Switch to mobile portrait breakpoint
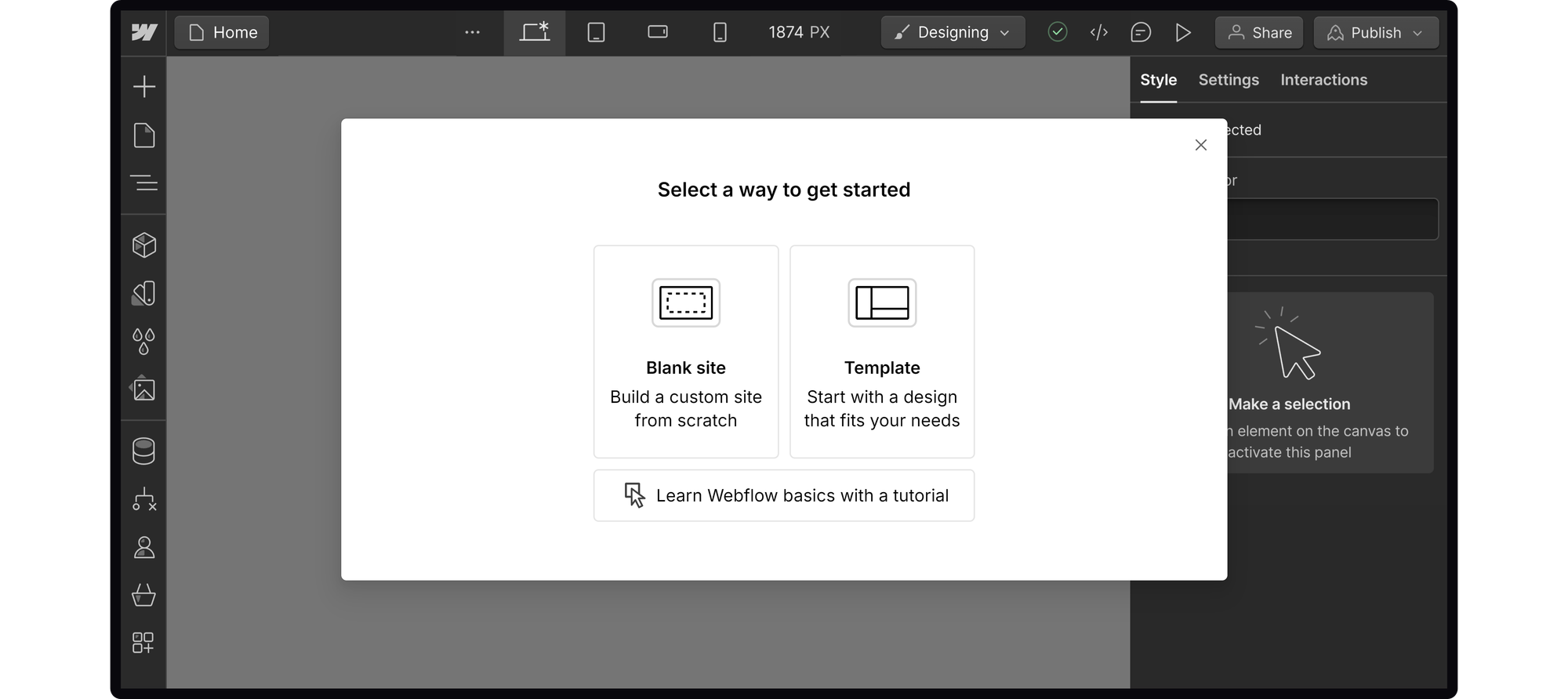Image resolution: width=1568 pixels, height=699 pixels. point(720,32)
